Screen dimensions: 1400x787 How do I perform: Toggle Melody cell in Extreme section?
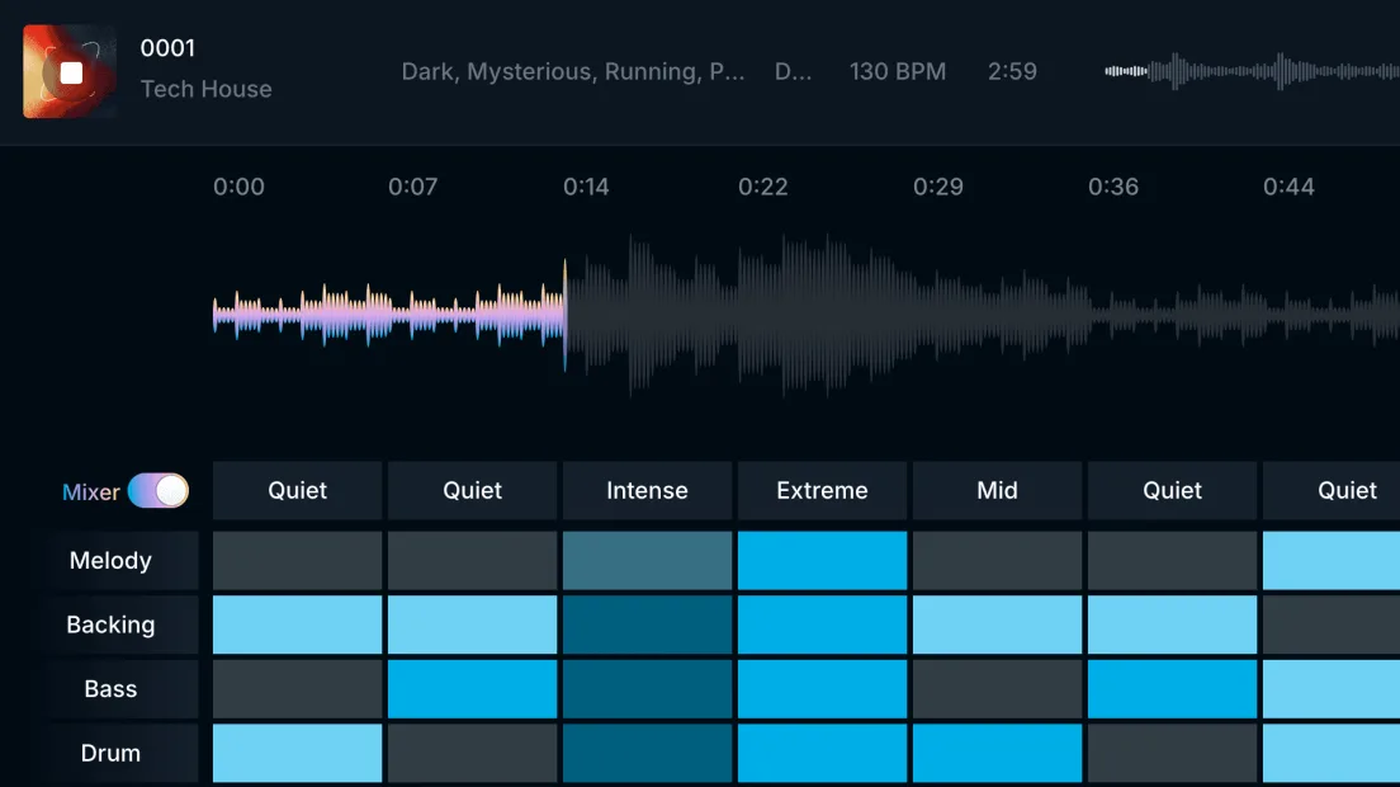pyautogui.click(x=822, y=561)
